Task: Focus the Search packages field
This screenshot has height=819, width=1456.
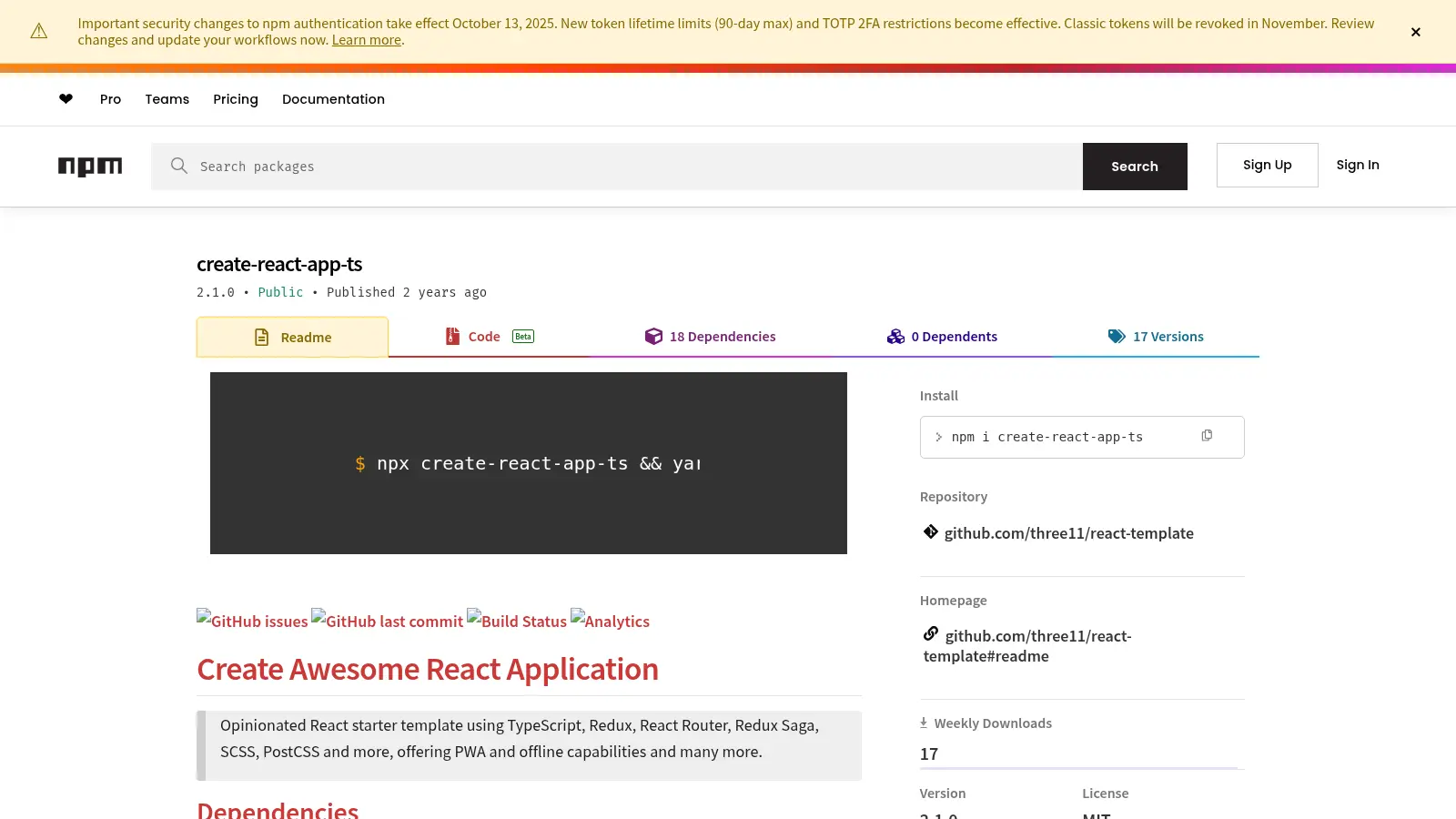Action: pos(617,167)
